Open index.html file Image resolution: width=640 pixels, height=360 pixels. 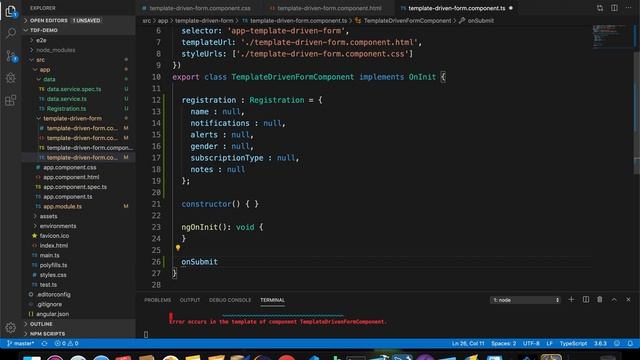pyautogui.click(x=78, y=246)
